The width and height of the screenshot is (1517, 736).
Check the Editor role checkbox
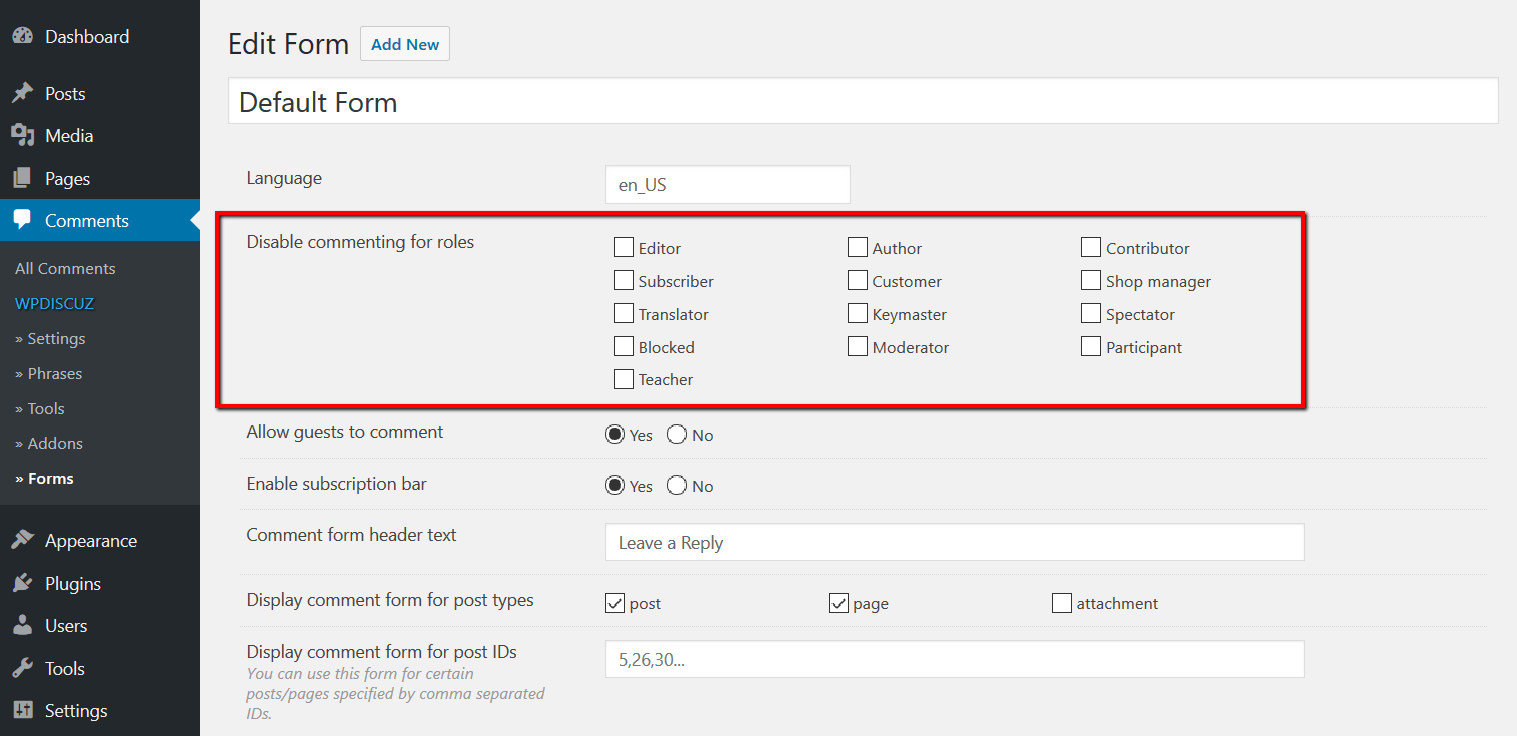click(624, 248)
